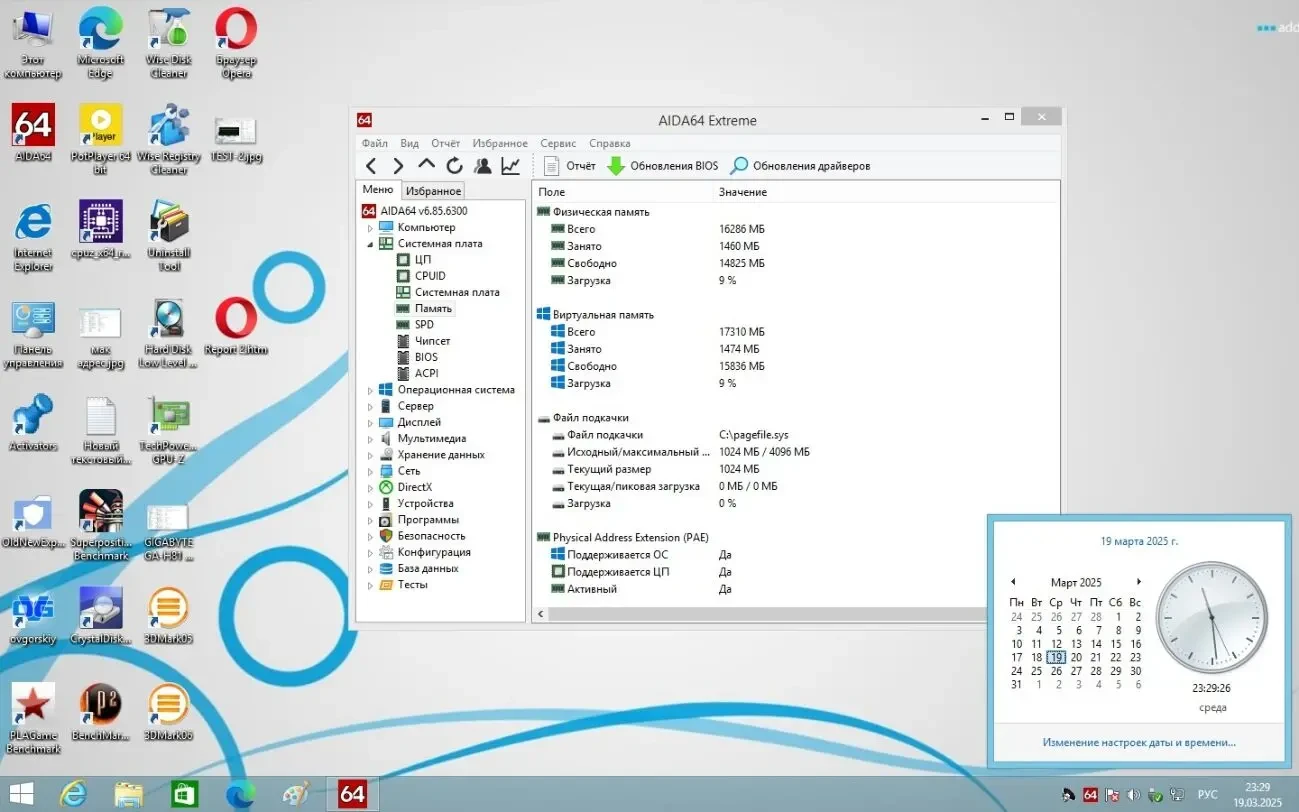
Task: Expand the Мультимедиа tree node
Action: pyautogui.click(x=370, y=439)
